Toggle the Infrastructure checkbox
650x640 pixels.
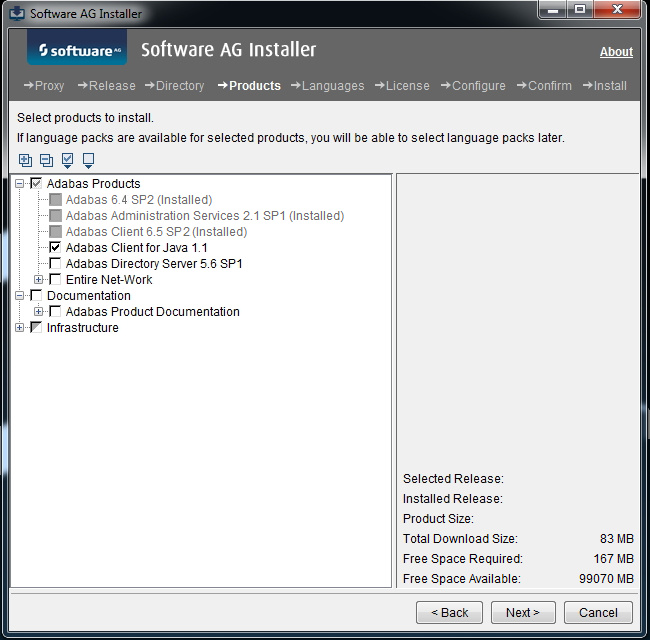[36, 328]
